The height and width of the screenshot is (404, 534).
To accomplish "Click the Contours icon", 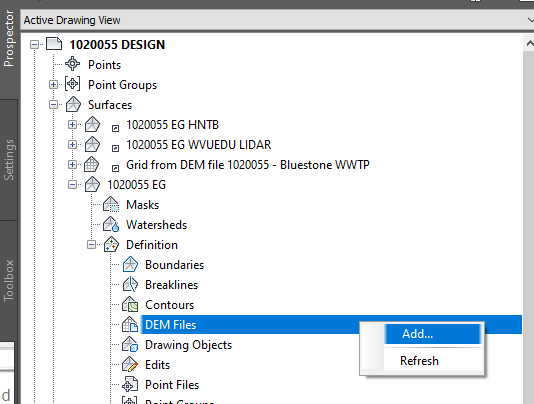I will point(130,305).
